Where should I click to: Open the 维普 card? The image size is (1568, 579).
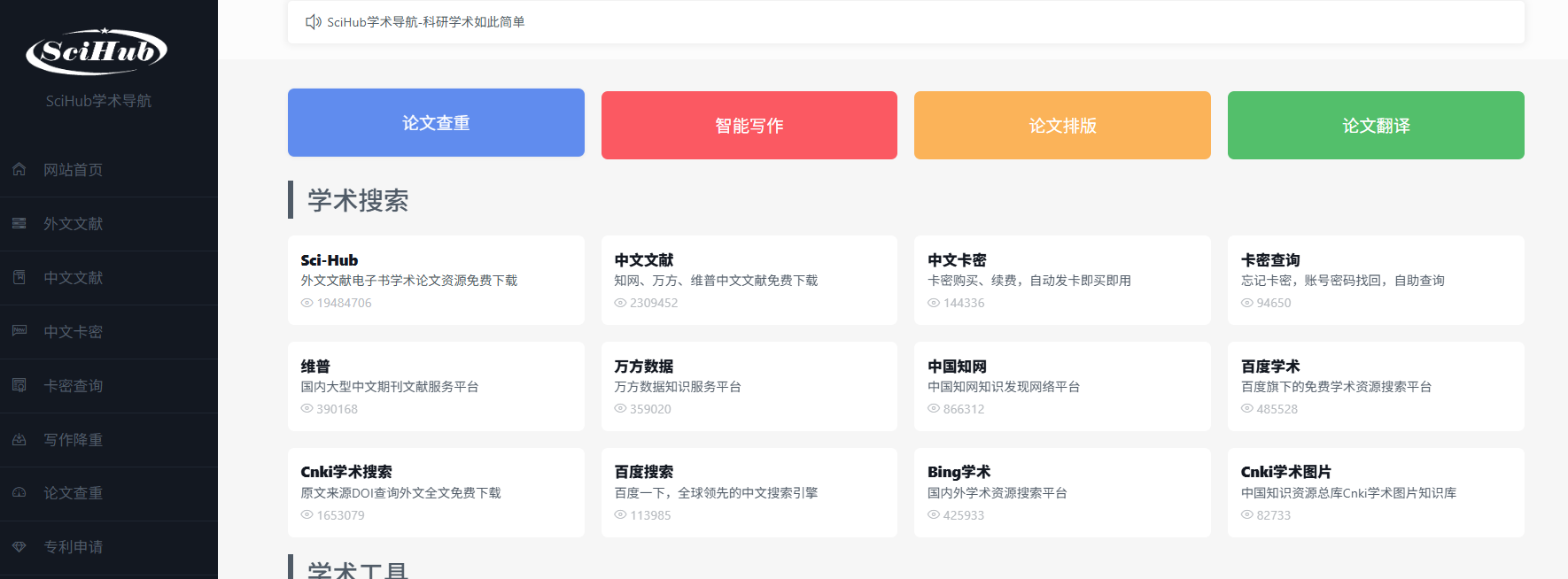coord(436,386)
